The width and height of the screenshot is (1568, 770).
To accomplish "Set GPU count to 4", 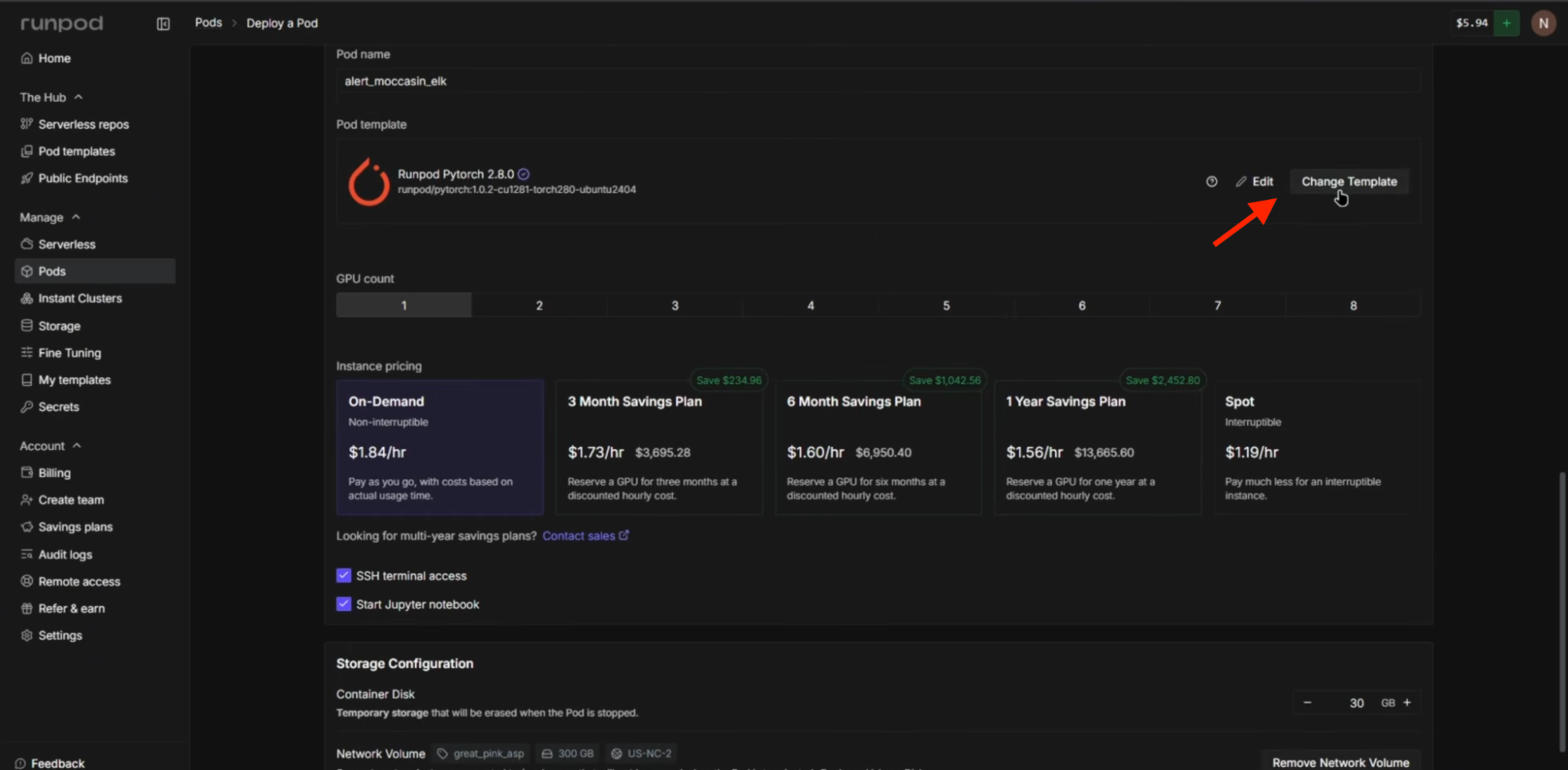I will (810, 305).
